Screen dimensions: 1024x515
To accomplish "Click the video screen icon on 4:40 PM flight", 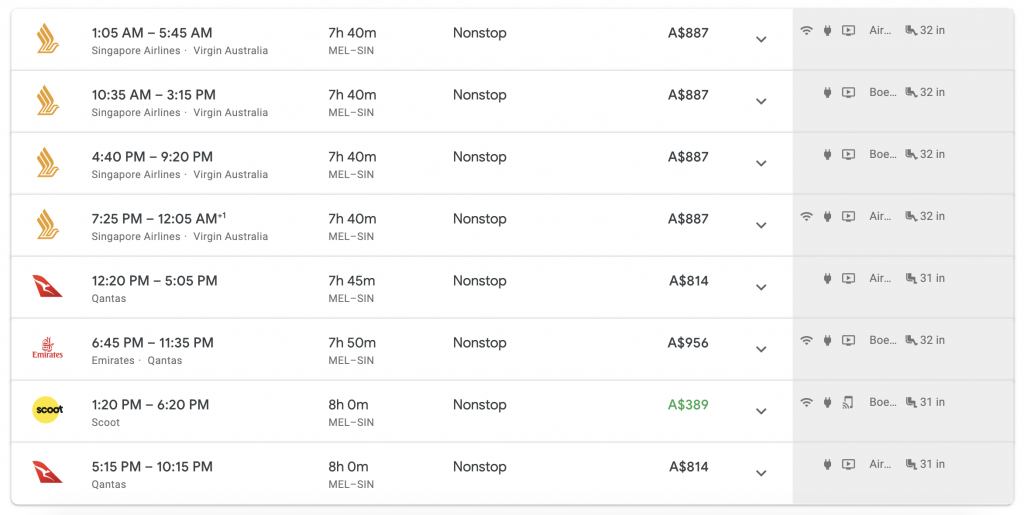I will pyautogui.click(x=848, y=154).
